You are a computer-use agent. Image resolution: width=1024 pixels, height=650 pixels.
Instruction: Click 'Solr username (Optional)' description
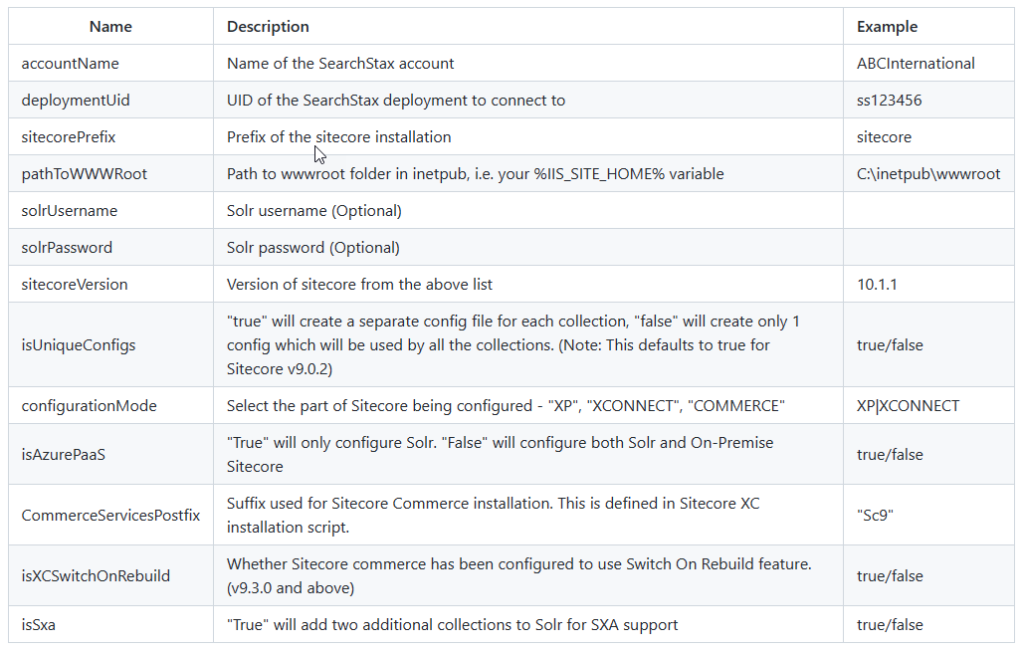pos(314,210)
